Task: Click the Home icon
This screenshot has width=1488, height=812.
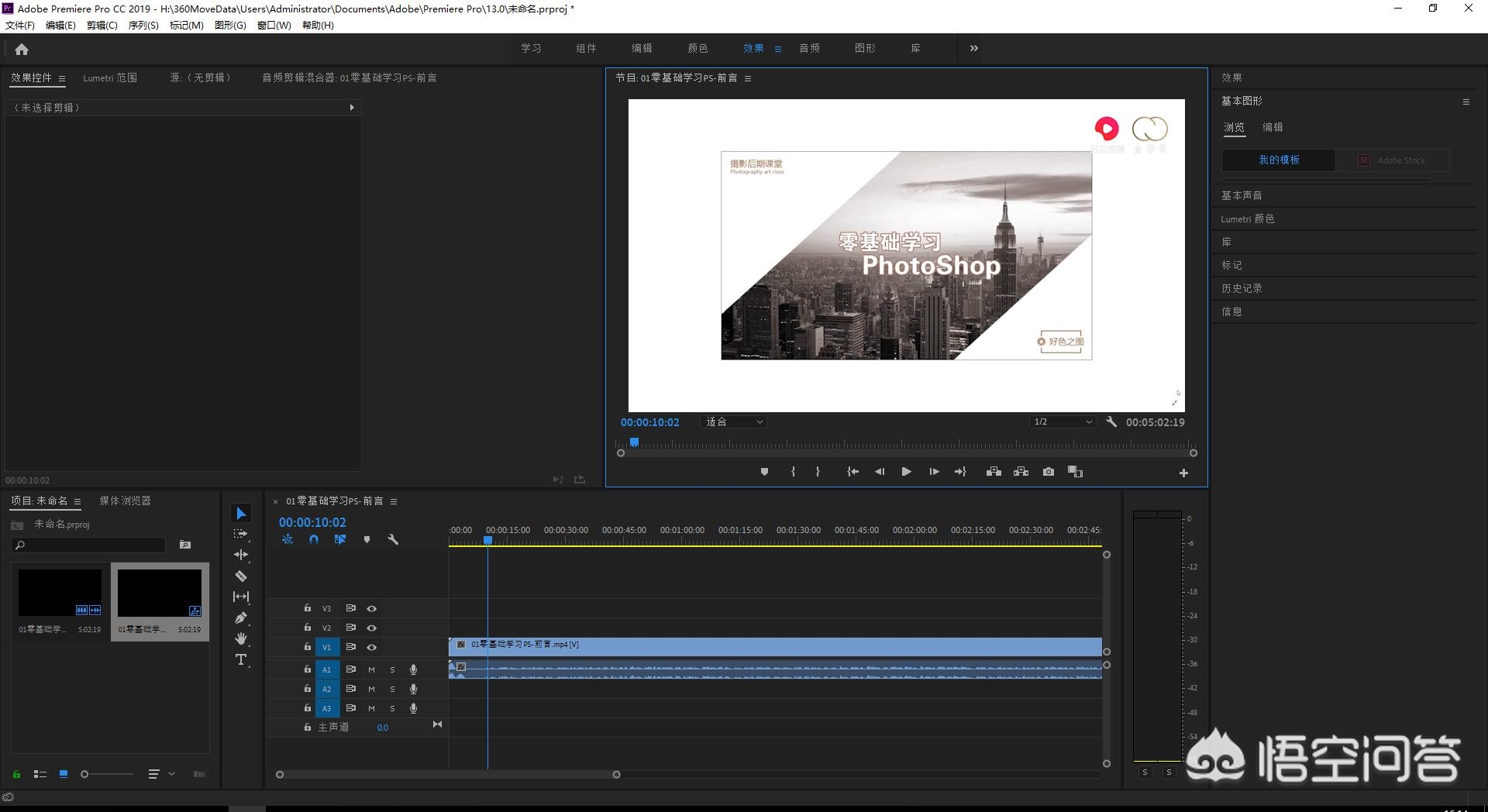Action: pyautogui.click(x=22, y=49)
